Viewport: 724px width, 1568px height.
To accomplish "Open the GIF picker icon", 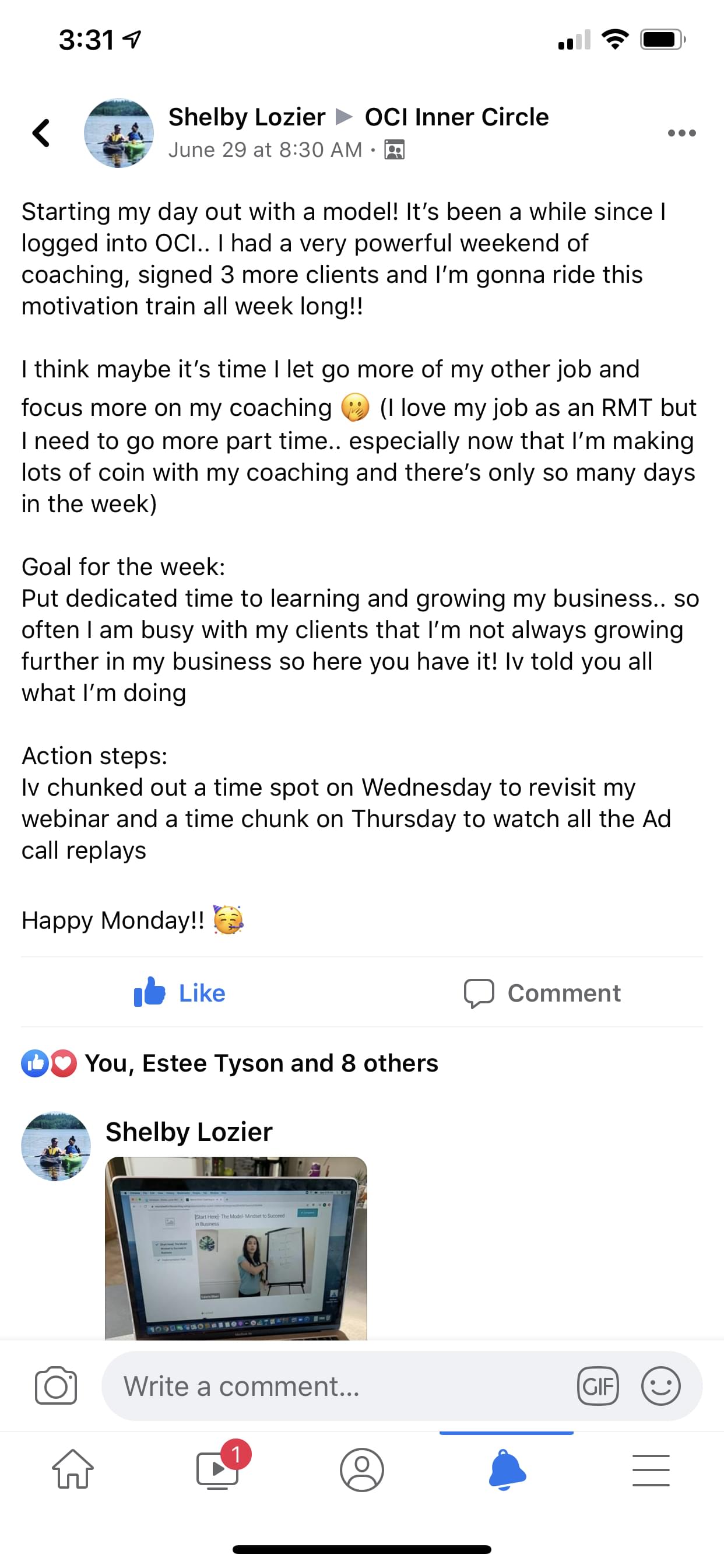I will pos(598,1386).
